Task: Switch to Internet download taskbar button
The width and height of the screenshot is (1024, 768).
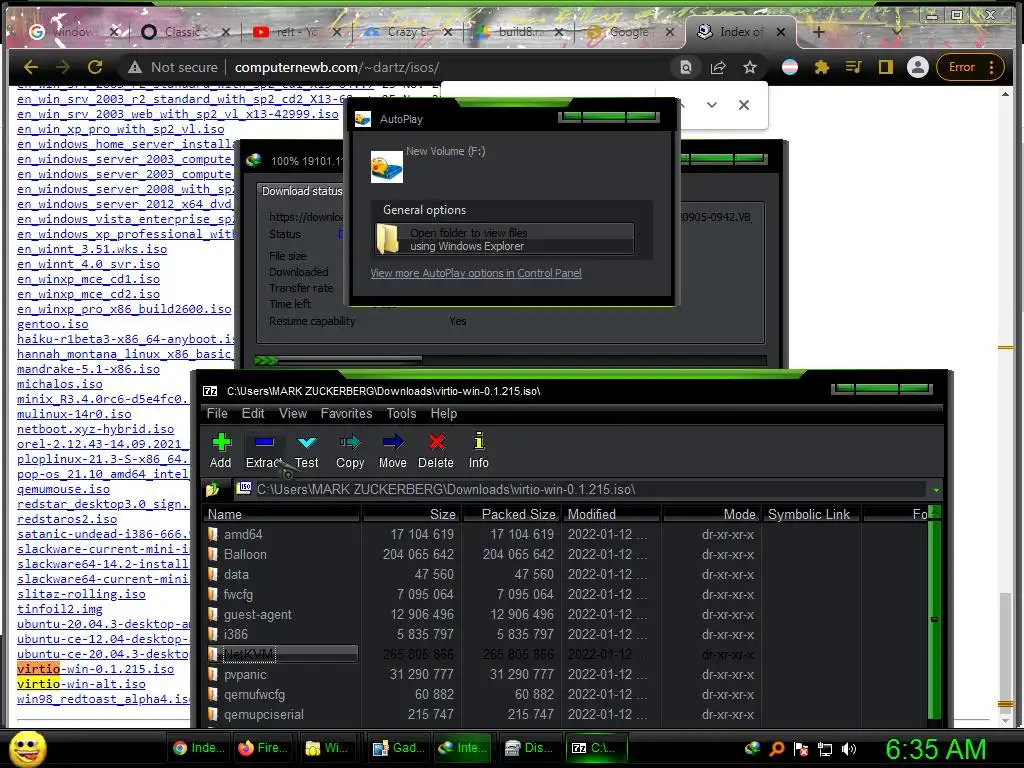Action: [462, 748]
